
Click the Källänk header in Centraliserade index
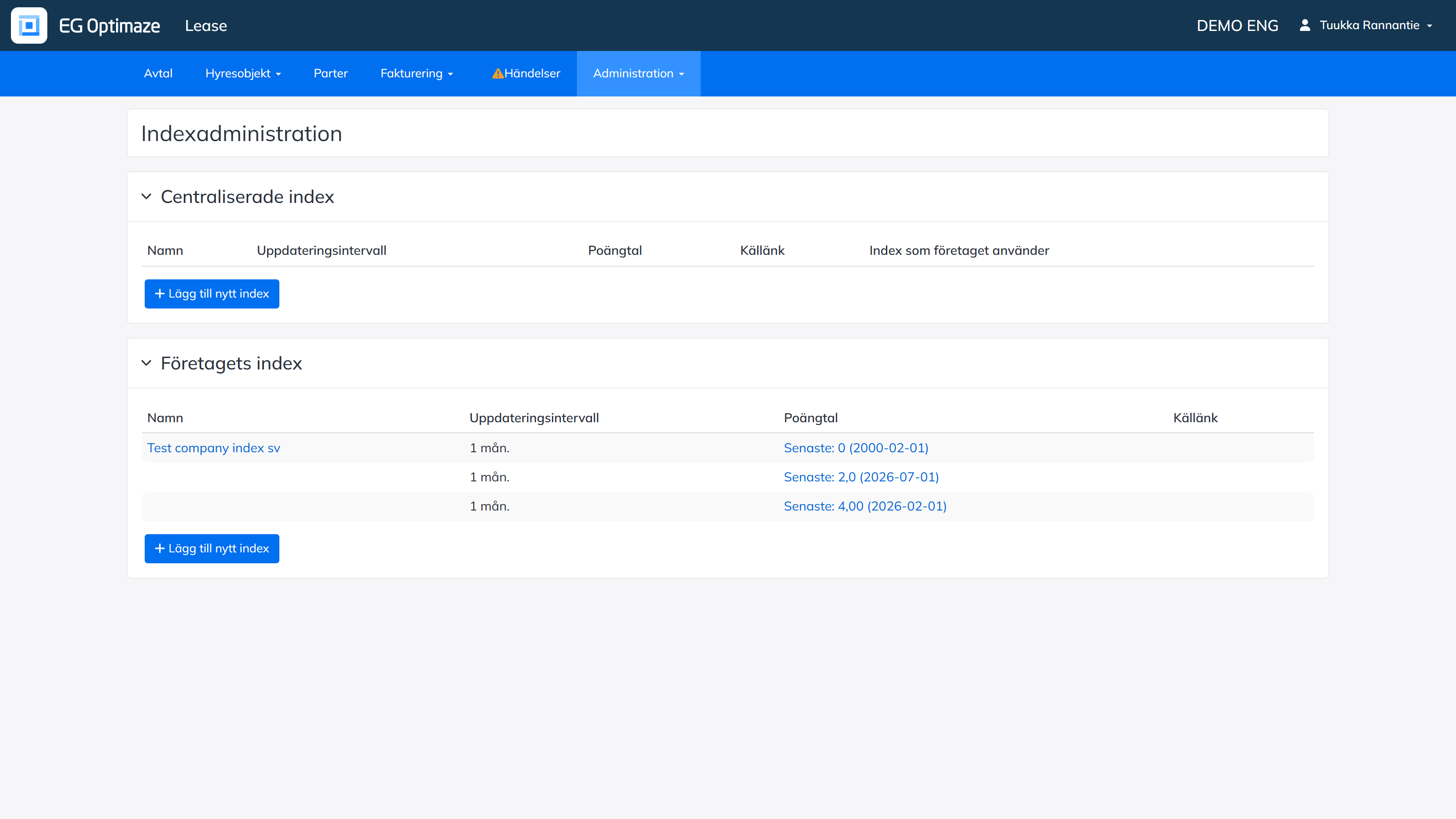point(763,250)
